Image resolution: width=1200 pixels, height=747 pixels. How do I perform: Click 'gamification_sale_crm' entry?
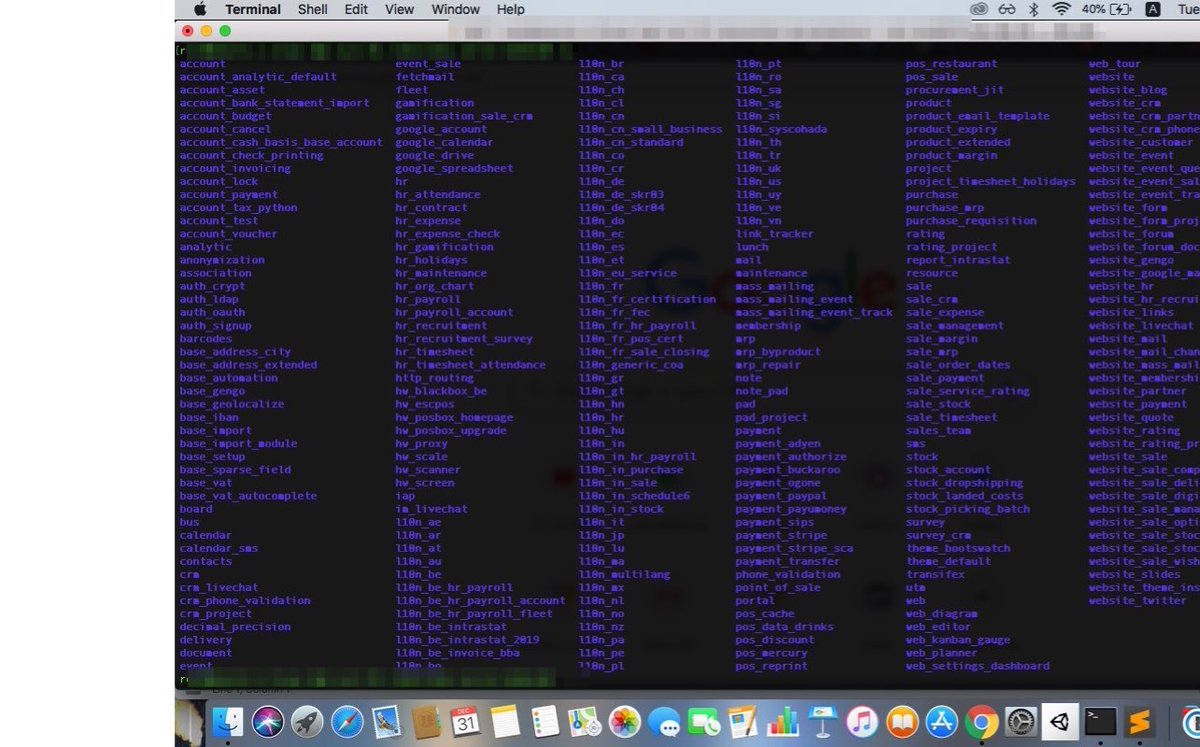(x=464, y=116)
